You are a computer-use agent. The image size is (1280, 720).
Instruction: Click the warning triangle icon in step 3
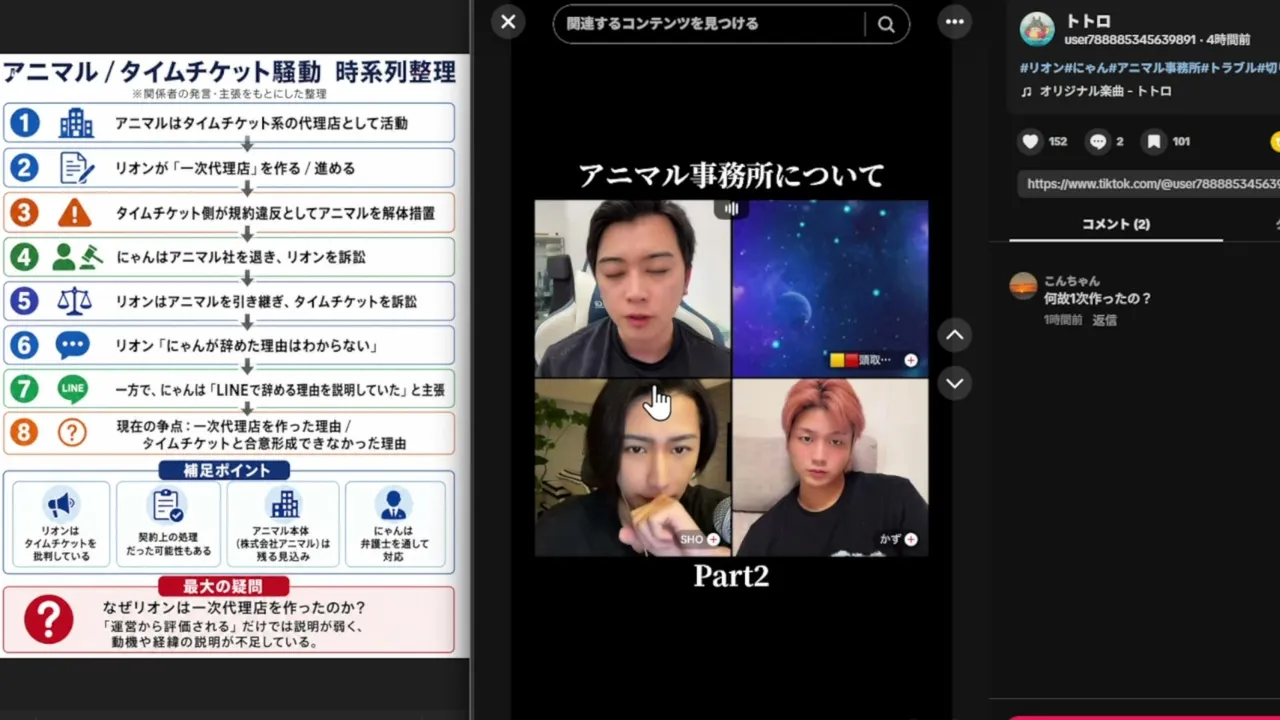(74, 213)
